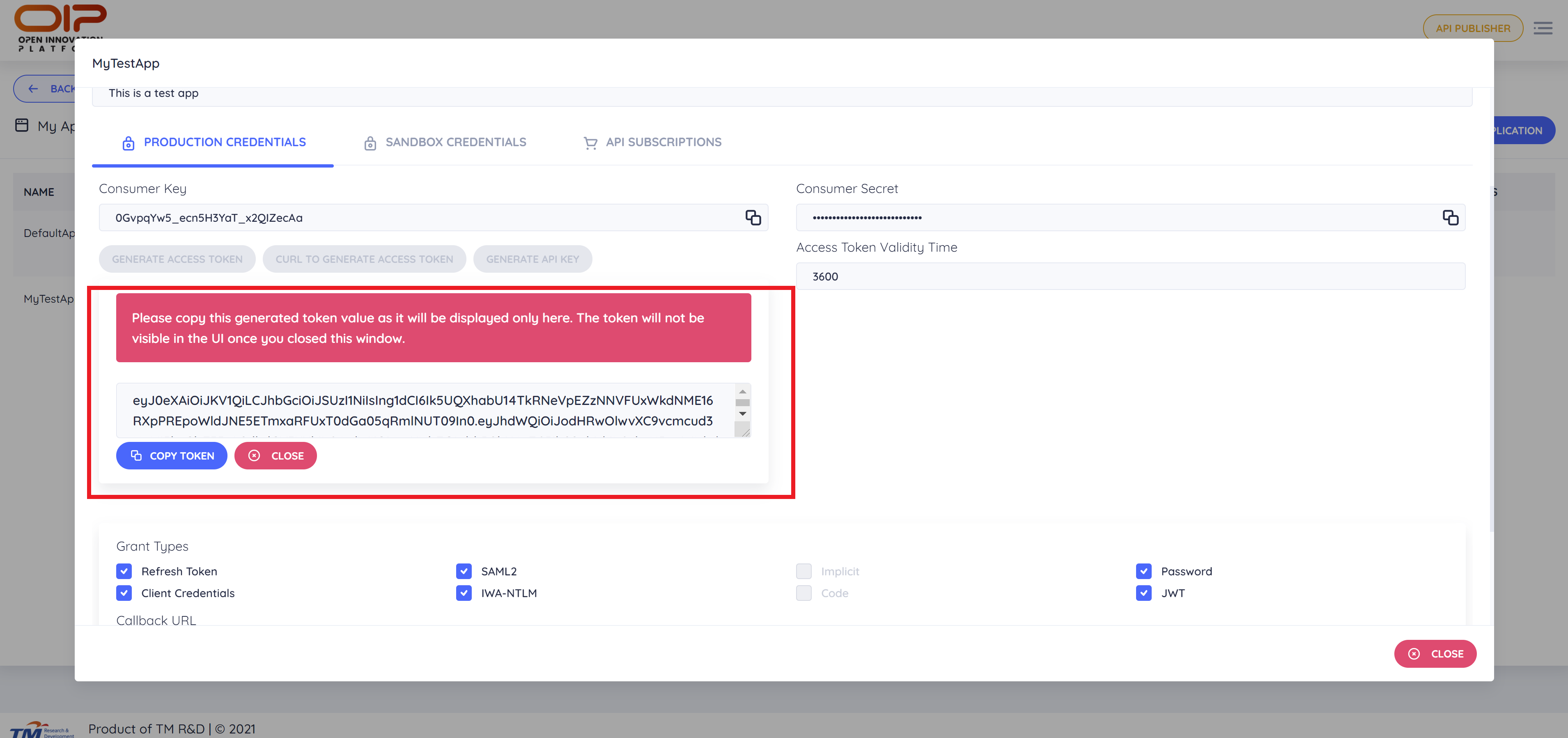Click the Consumer Secret field
Image resolution: width=1568 pixels, height=738 pixels.
coord(1130,217)
